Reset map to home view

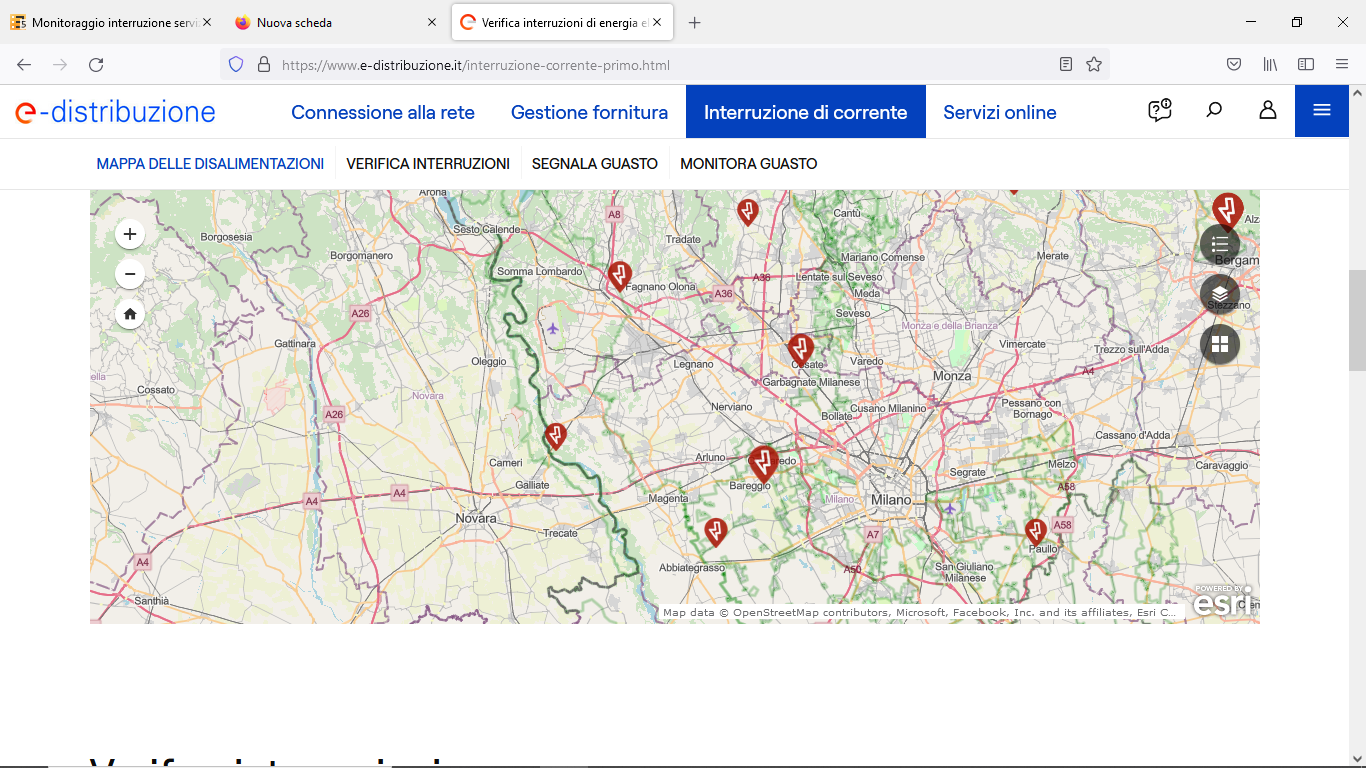pyautogui.click(x=130, y=314)
